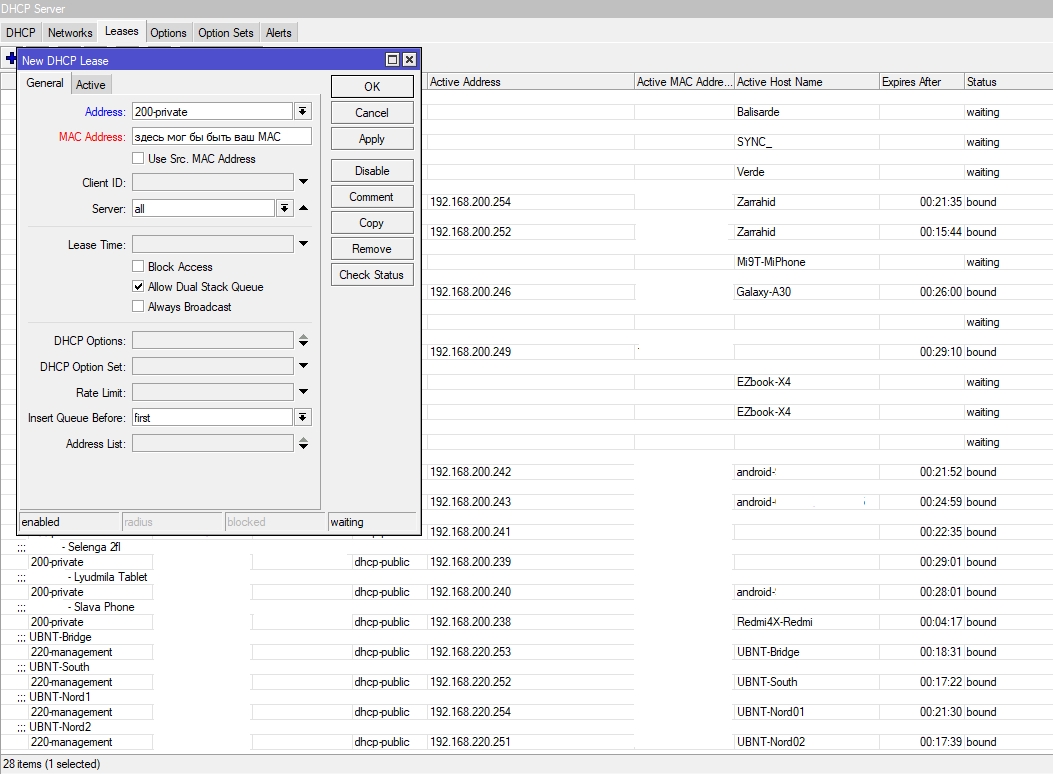Click the blue plus add icon
1053x774 pixels.
tap(9, 58)
